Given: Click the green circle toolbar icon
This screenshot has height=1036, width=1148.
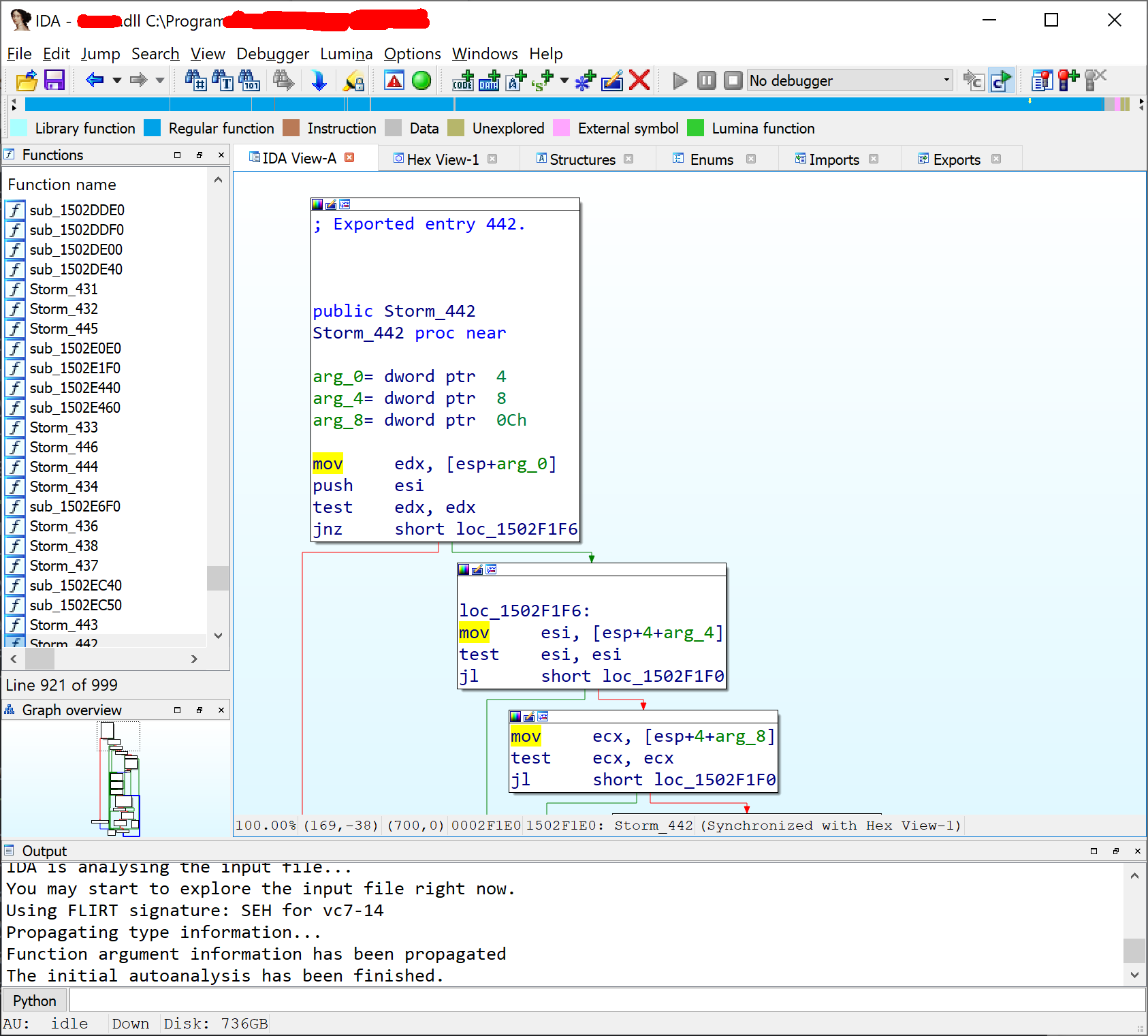Looking at the screenshot, I should 422,80.
